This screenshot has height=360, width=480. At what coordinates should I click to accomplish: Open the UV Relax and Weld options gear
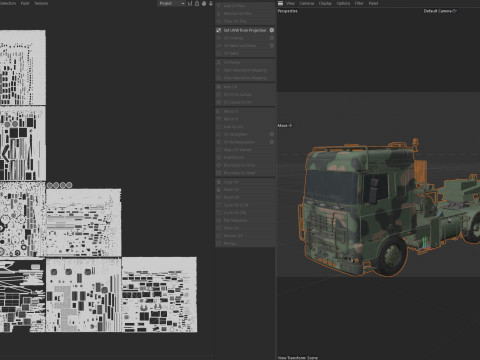tap(272, 46)
